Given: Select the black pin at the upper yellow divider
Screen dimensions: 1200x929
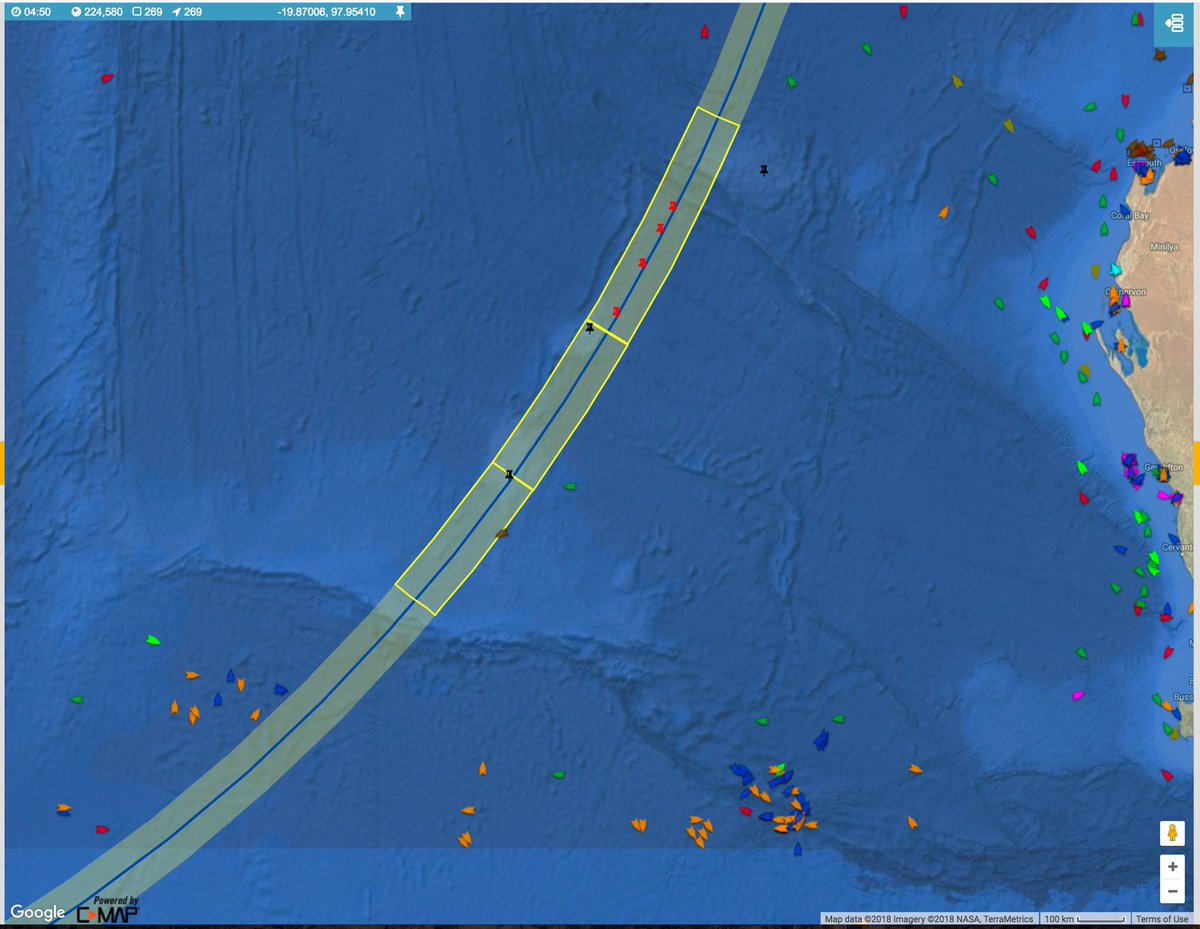Looking at the screenshot, I should 589,327.
